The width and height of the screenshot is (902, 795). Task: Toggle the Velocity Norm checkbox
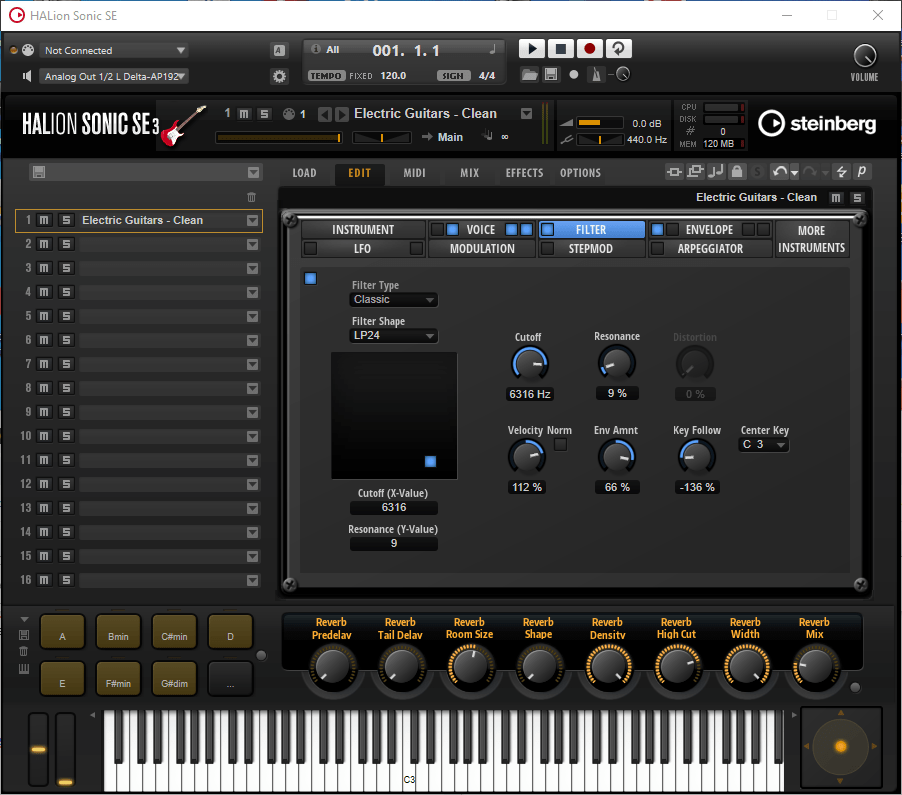click(x=560, y=444)
